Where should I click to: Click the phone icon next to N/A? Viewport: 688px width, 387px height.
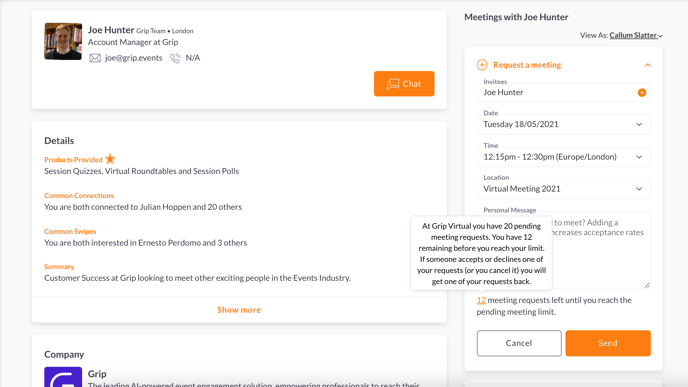[175, 58]
